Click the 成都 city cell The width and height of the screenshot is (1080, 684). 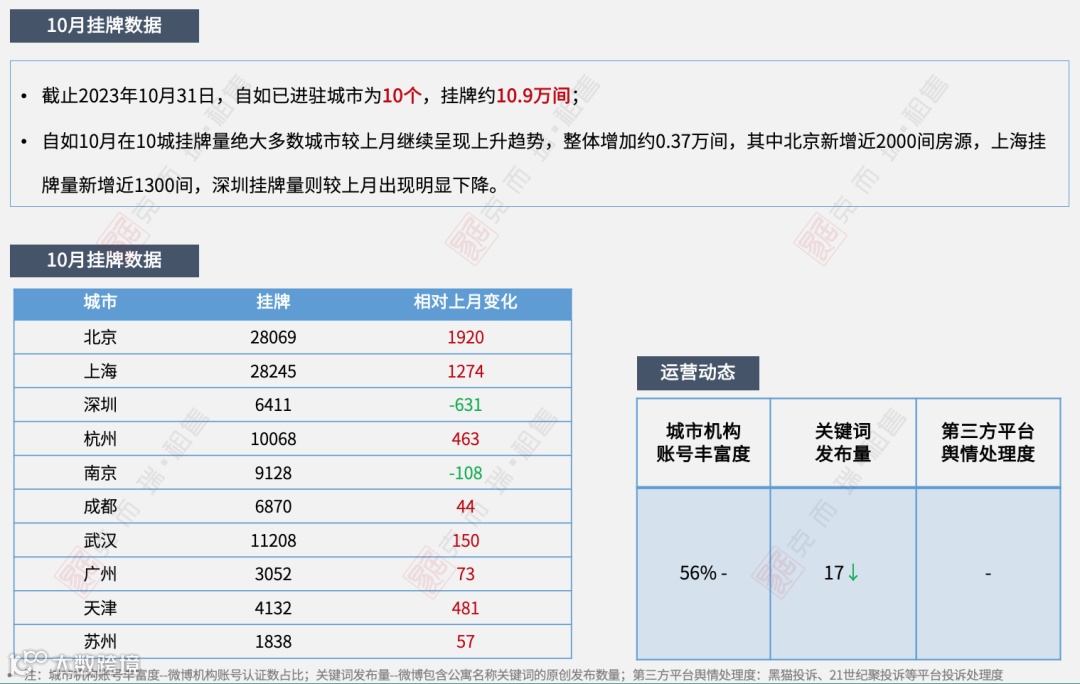[101, 506]
